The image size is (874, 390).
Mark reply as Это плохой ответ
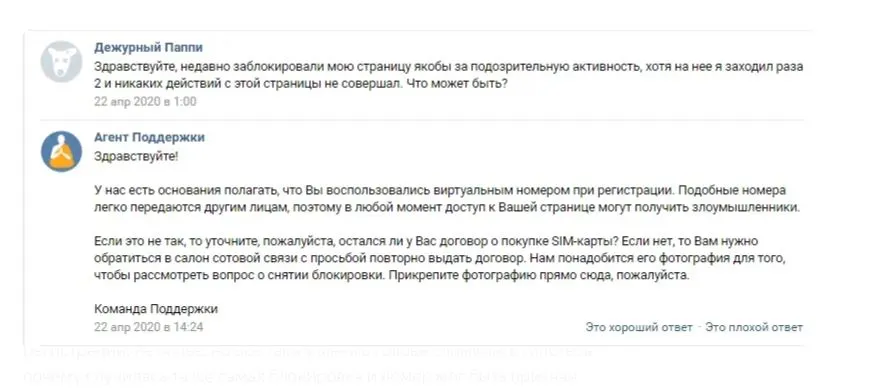754,328
